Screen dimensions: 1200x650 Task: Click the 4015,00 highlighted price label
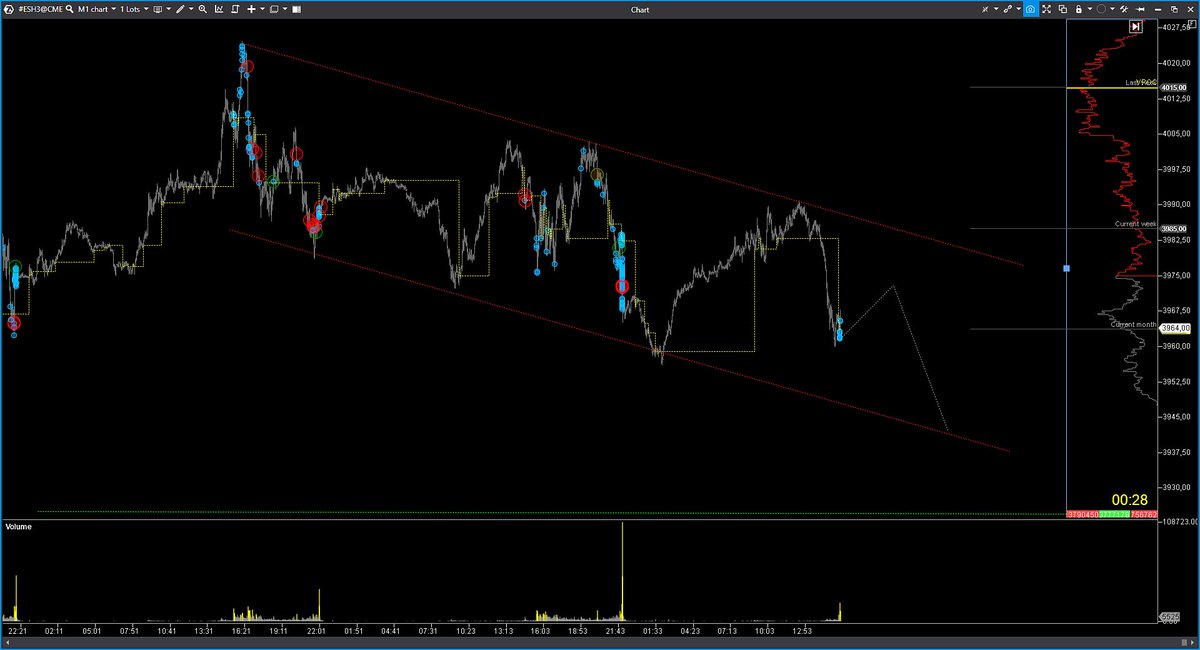pyautogui.click(x=1174, y=88)
